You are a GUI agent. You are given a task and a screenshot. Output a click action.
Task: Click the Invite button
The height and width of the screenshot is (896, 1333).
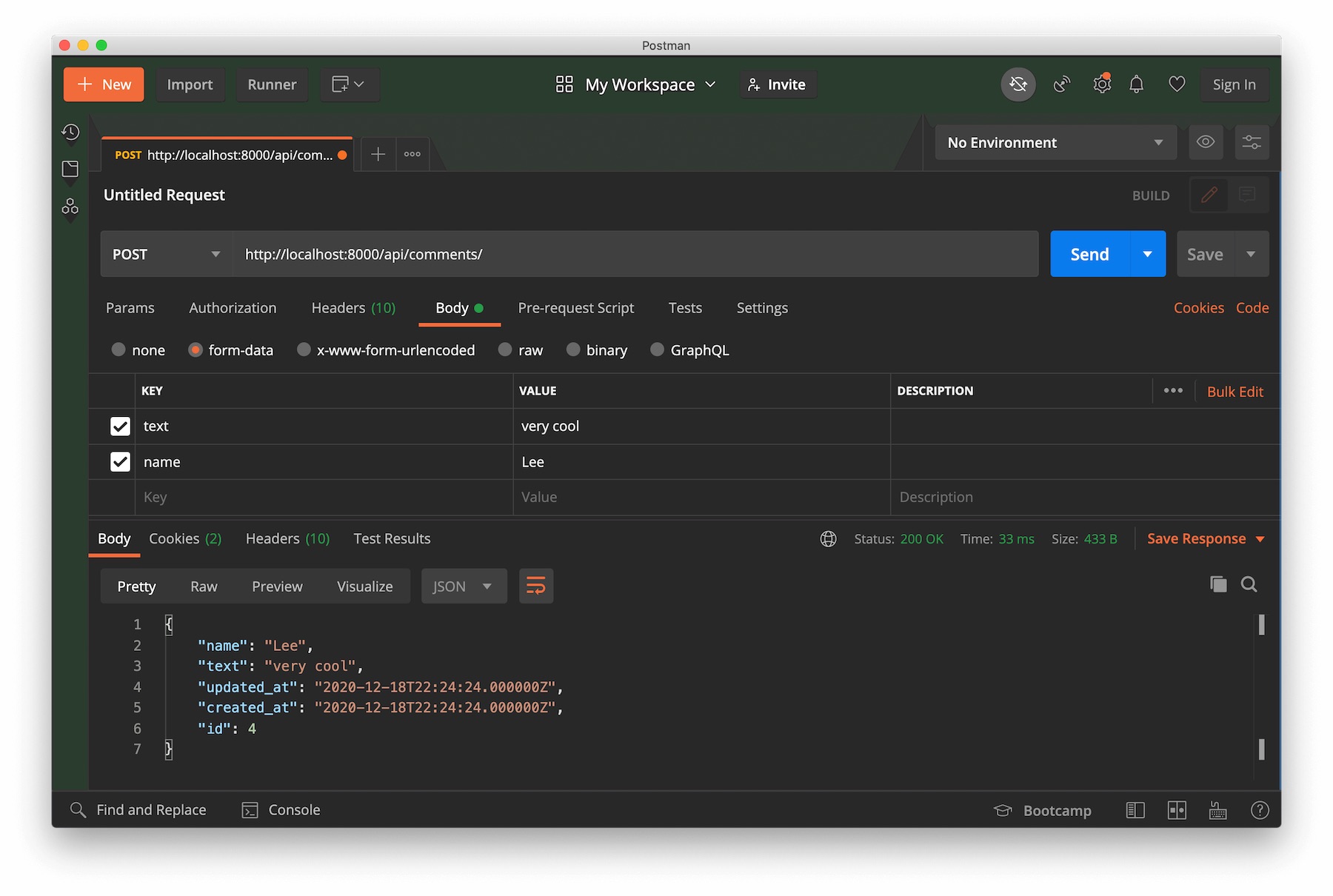[778, 84]
